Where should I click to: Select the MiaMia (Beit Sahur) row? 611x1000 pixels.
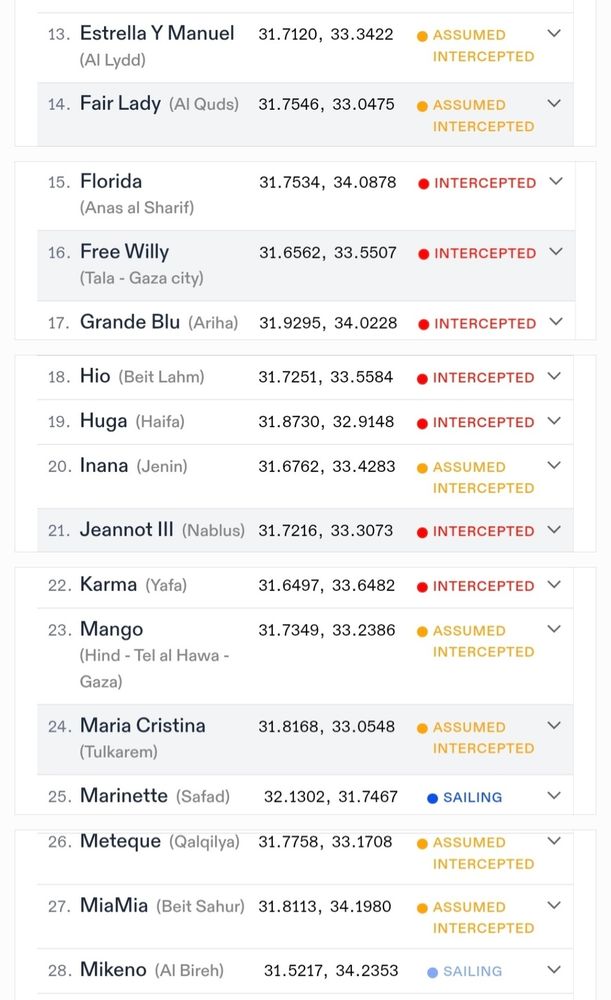[x=114, y=906]
